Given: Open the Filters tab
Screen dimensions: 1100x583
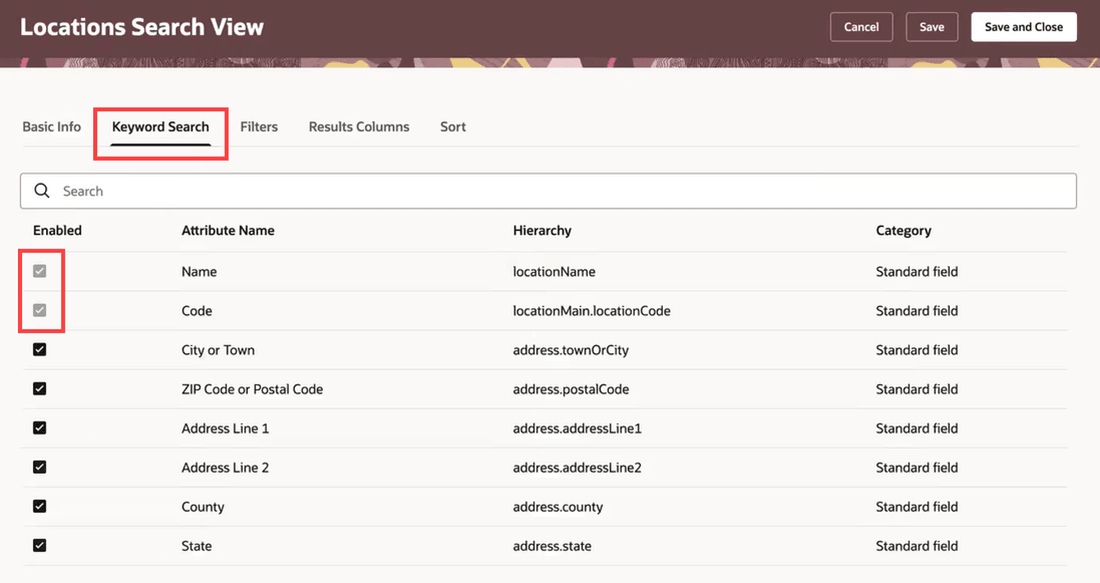Looking at the screenshot, I should [259, 127].
